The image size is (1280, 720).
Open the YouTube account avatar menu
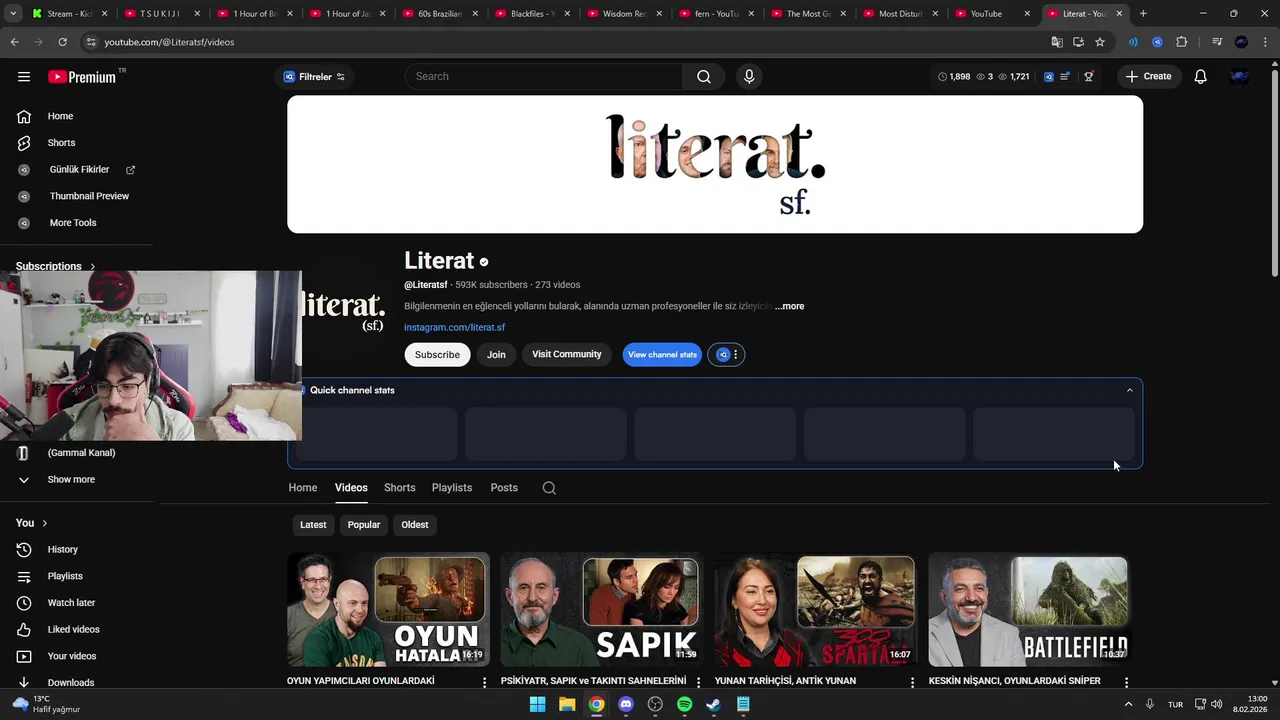coord(1240,77)
